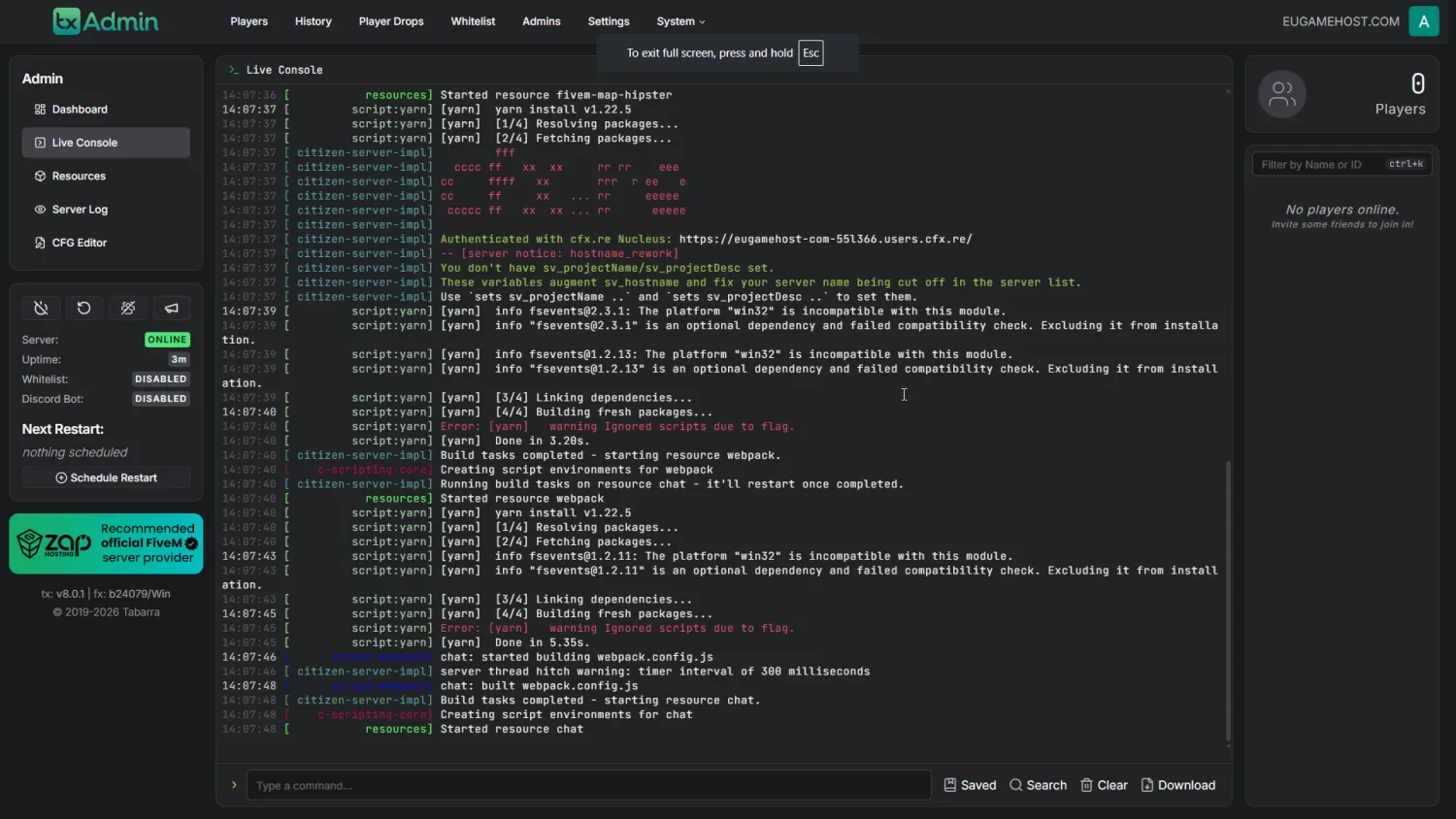Open Resources in the sidebar

(106, 176)
